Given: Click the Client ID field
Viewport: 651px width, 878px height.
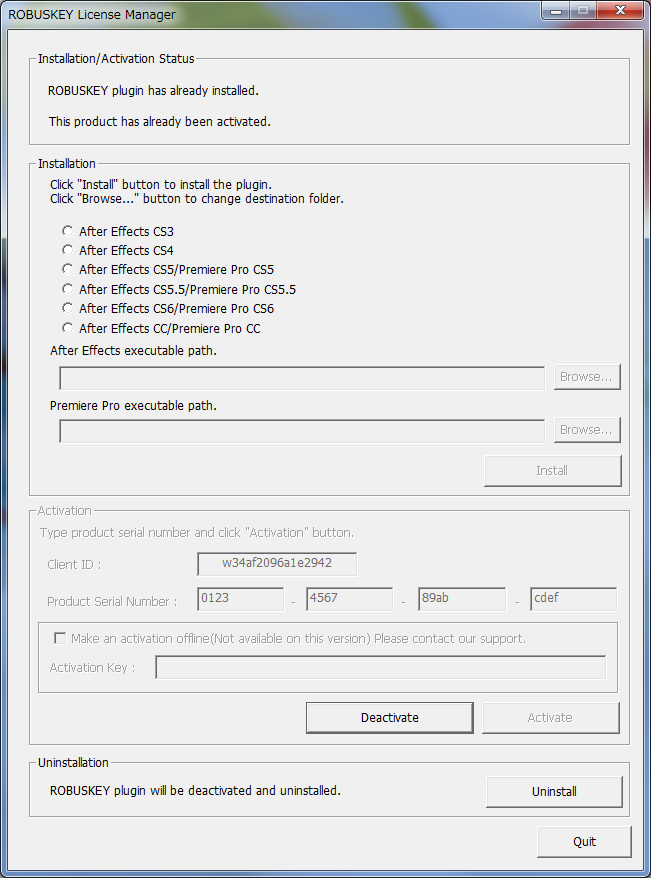Looking at the screenshot, I should pos(277,564).
